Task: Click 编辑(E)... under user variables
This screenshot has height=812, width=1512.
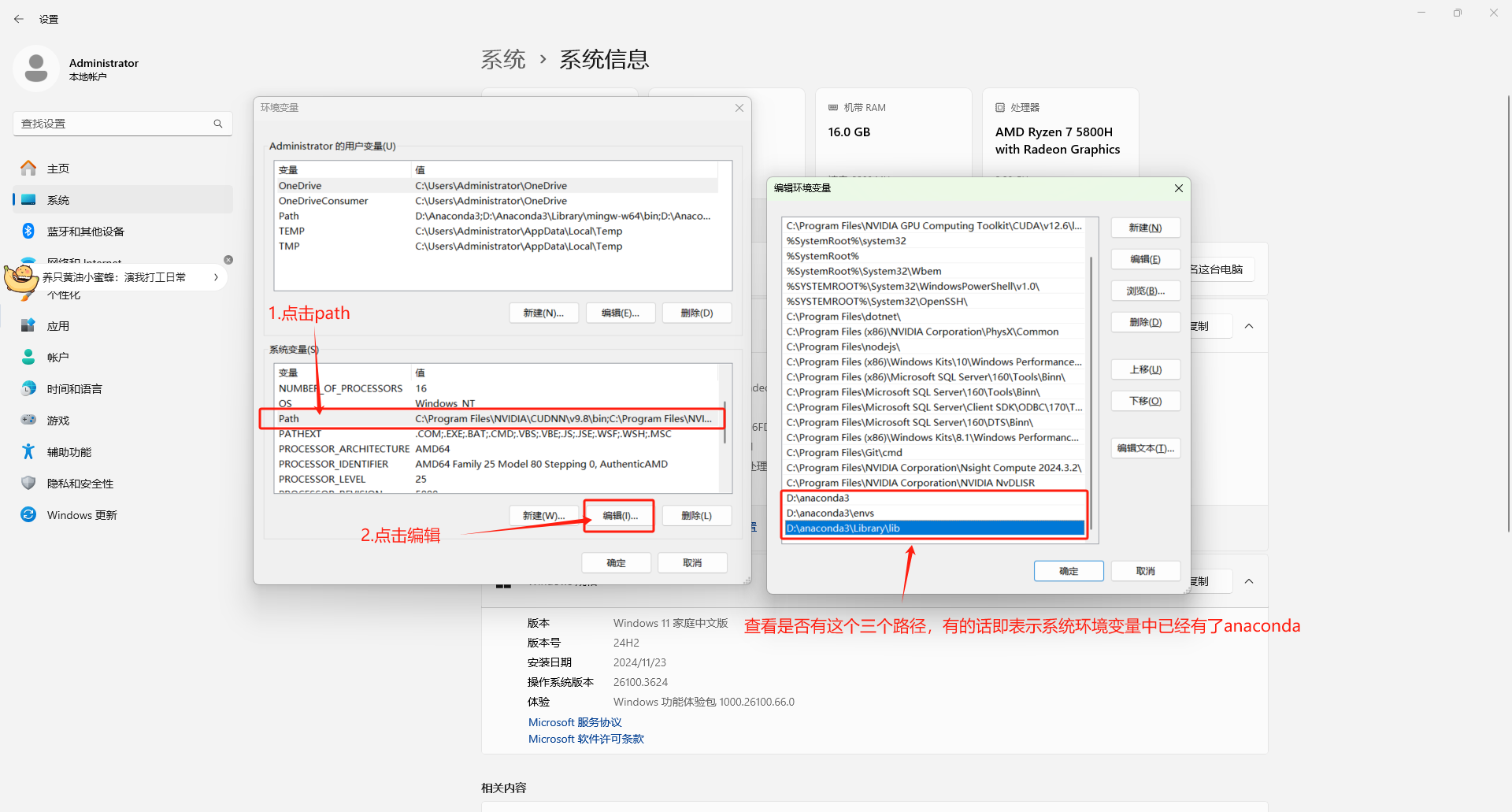Action: point(621,313)
